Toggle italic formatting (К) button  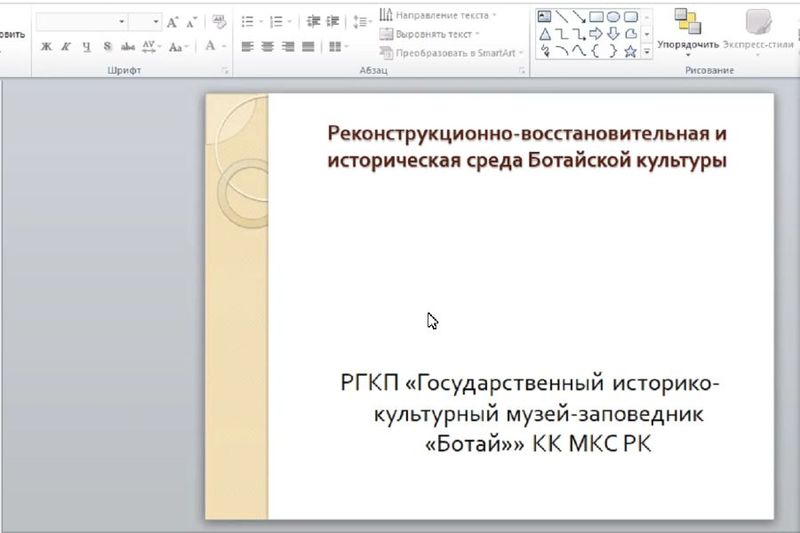point(66,47)
